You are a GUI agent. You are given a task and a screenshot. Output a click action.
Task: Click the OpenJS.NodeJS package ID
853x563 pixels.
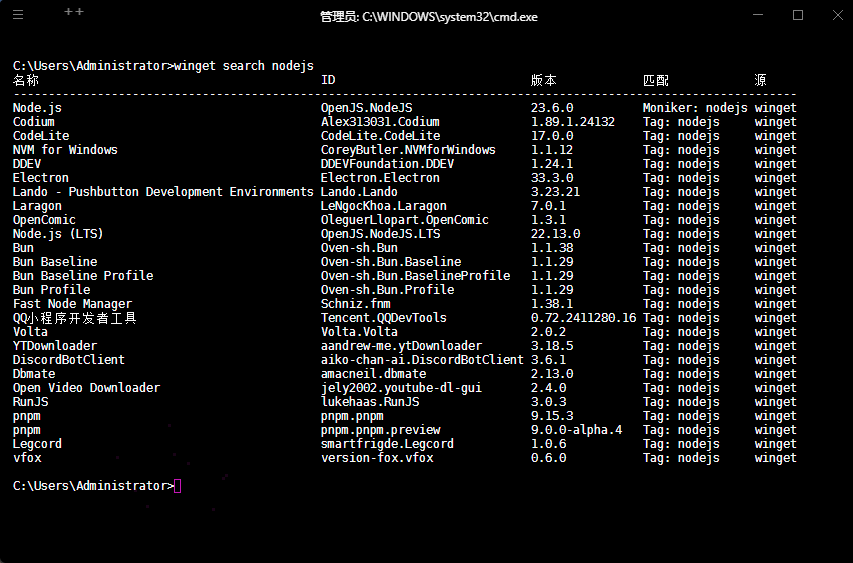tap(366, 108)
